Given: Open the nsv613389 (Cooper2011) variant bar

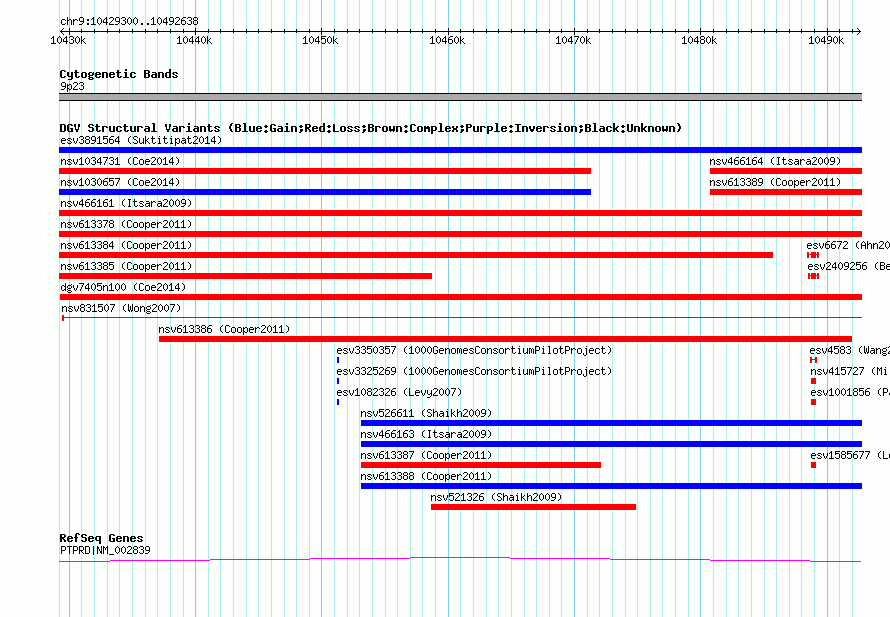Looking at the screenshot, I should click(786, 192).
